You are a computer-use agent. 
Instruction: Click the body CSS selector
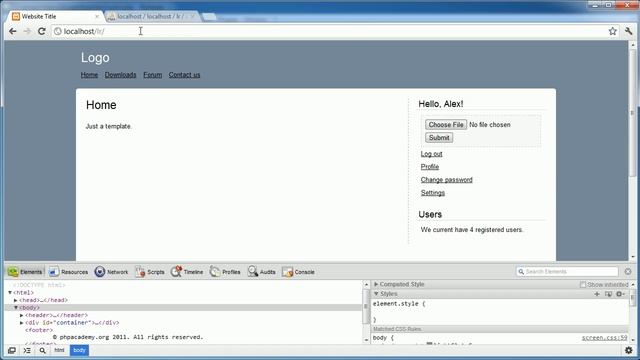379,338
